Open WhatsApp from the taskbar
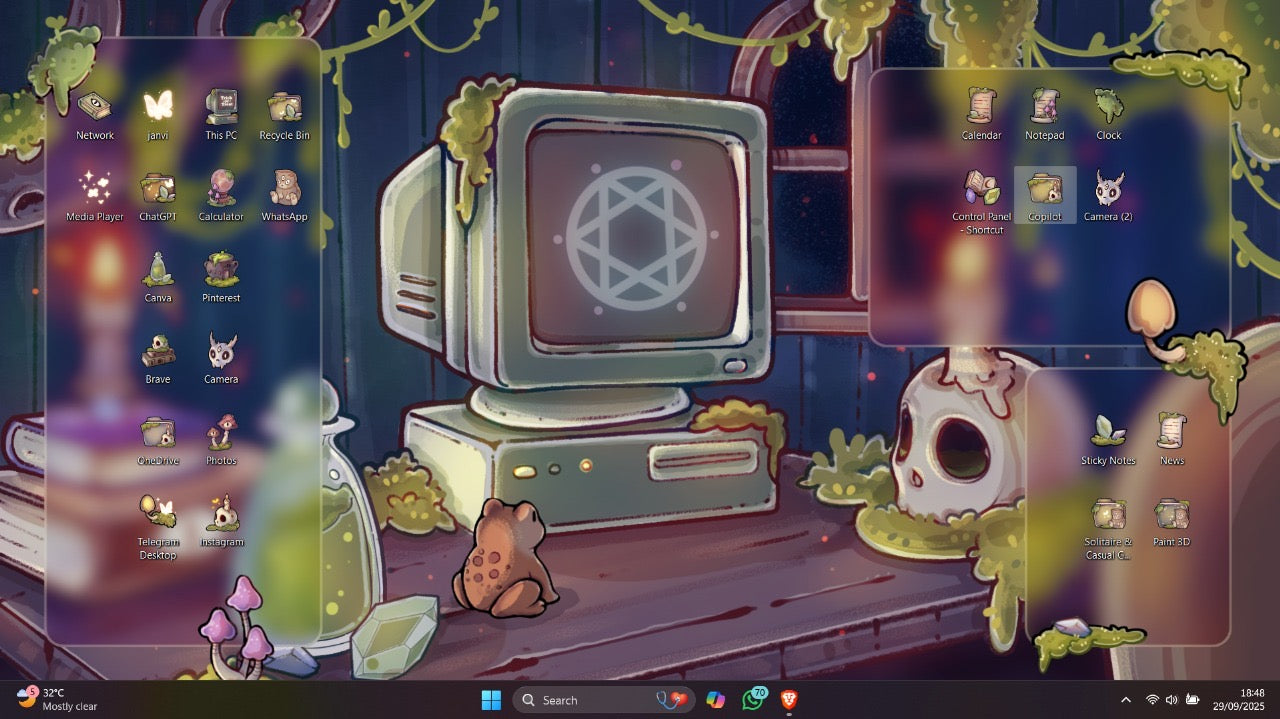This screenshot has width=1280, height=719. click(753, 700)
